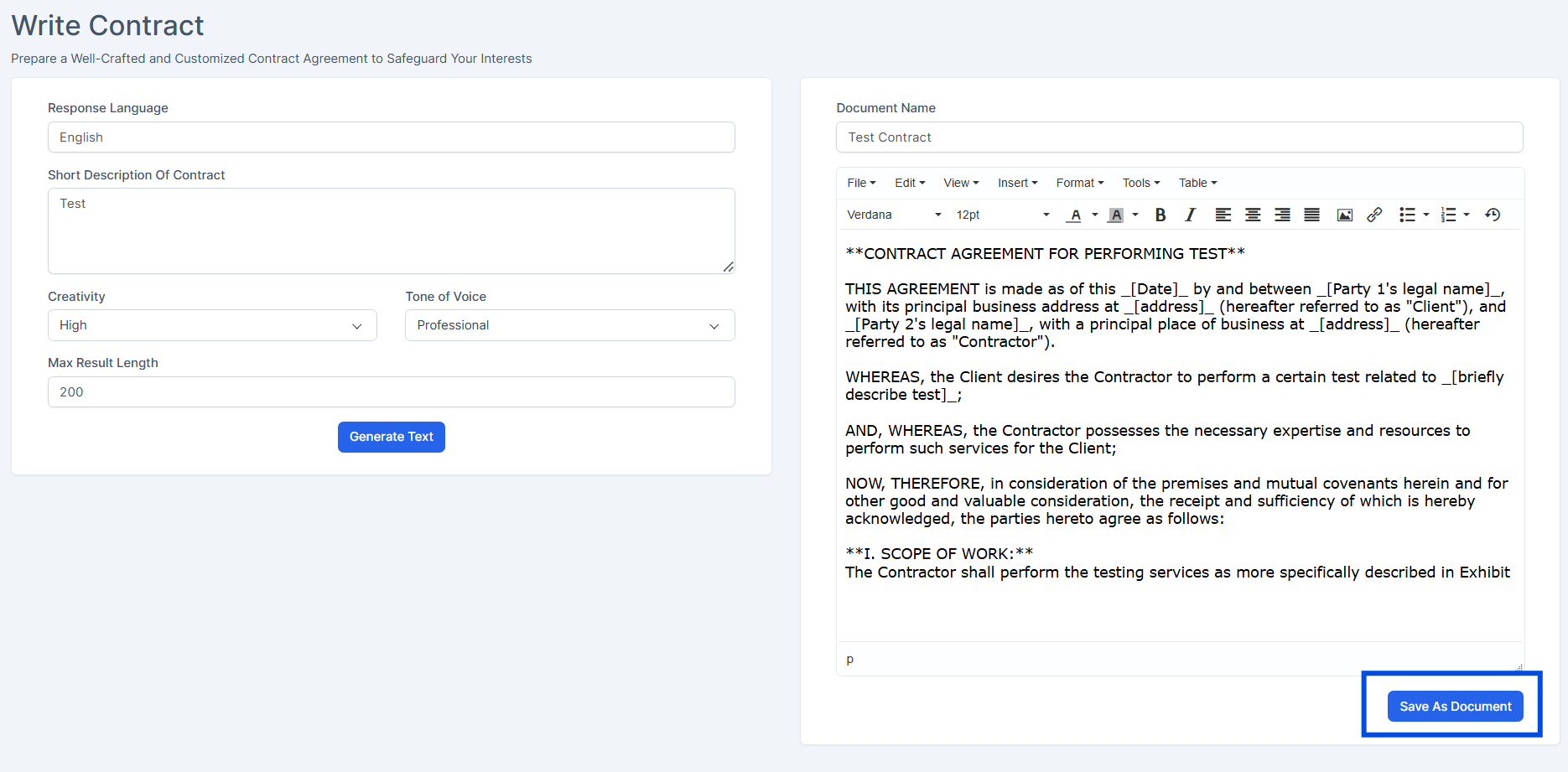This screenshot has width=1568, height=772.
Task: Open the Insert menu
Action: tap(1016, 183)
